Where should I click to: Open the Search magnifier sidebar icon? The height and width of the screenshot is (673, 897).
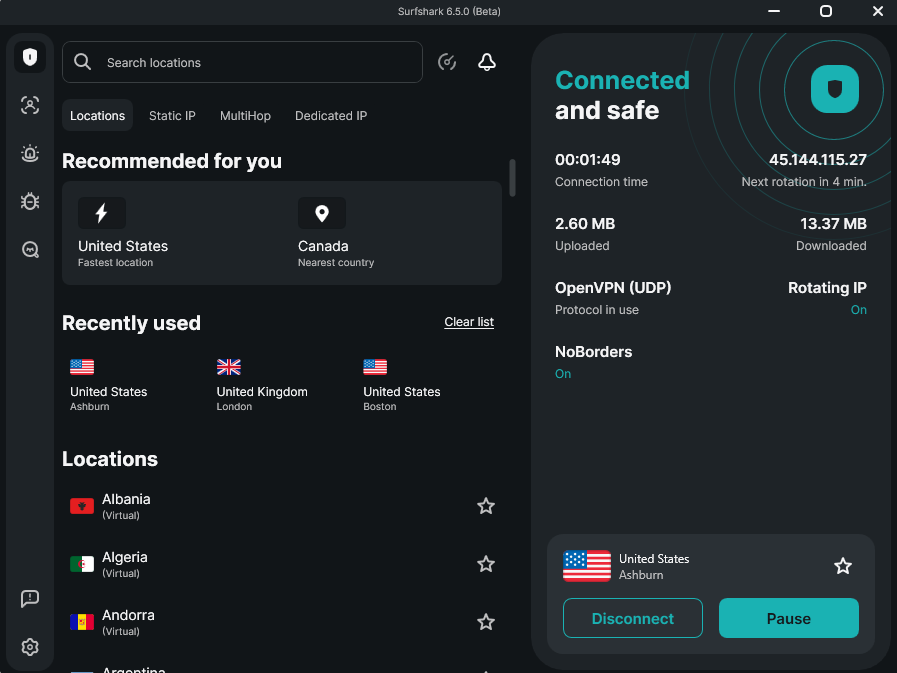coord(30,250)
